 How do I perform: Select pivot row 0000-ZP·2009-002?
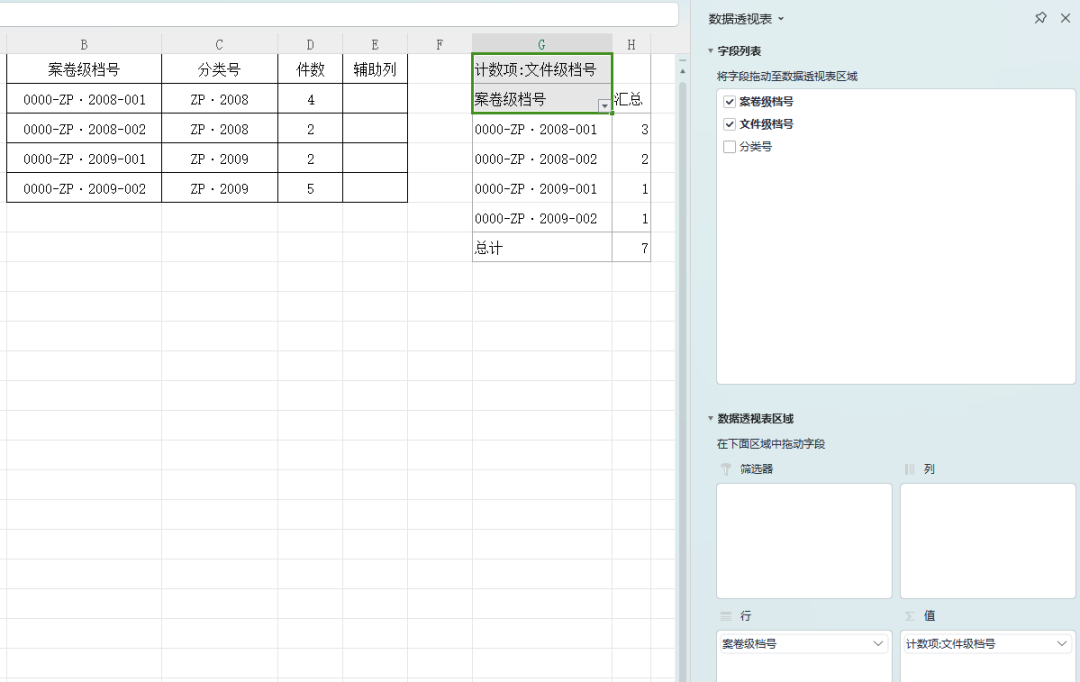[541, 218]
